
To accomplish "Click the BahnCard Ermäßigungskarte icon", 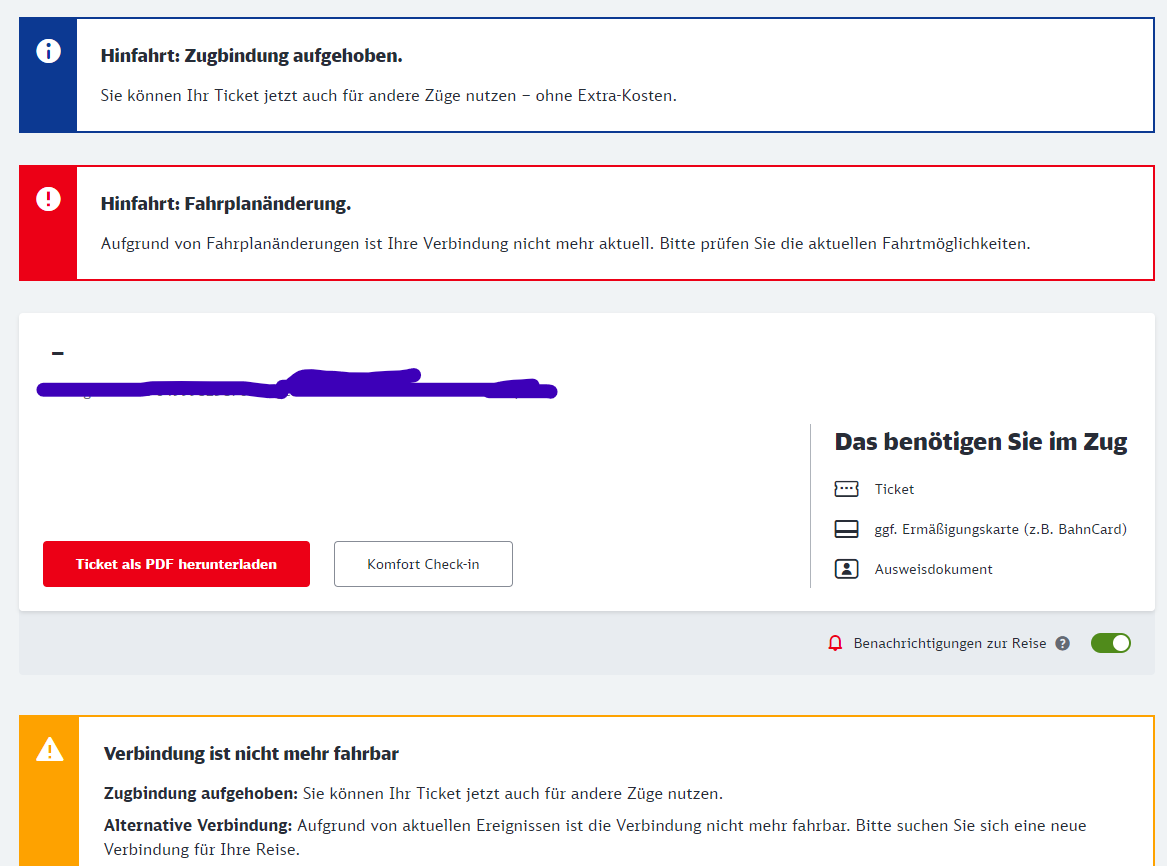I will 845,529.
